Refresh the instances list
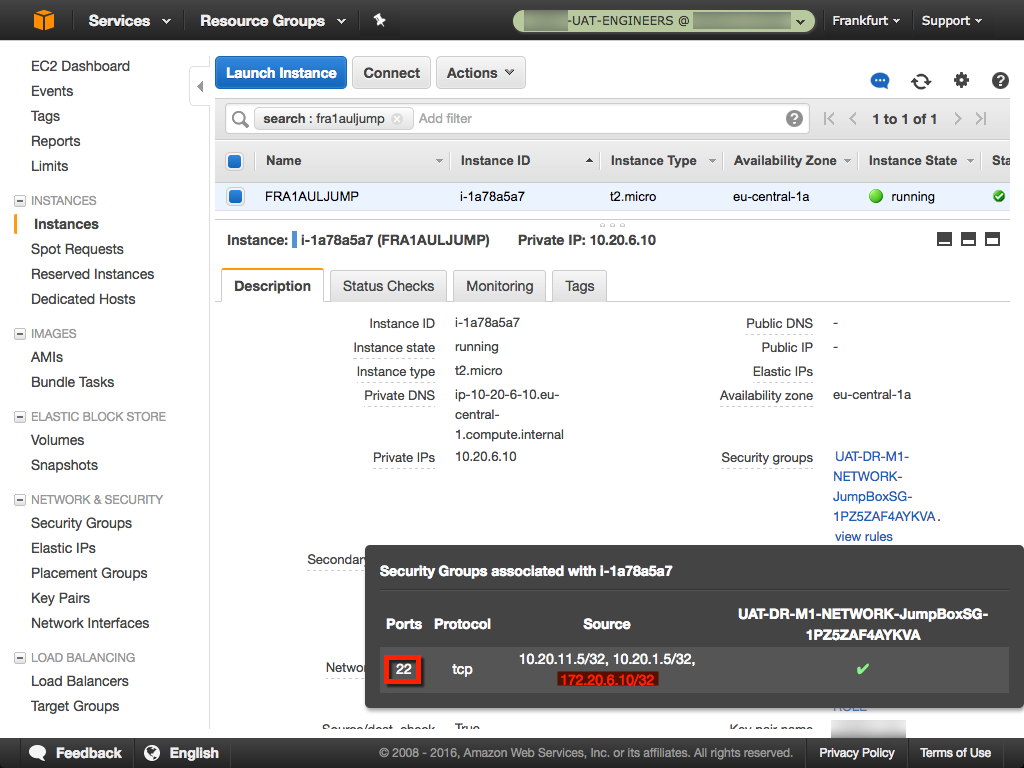 (x=921, y=81)
